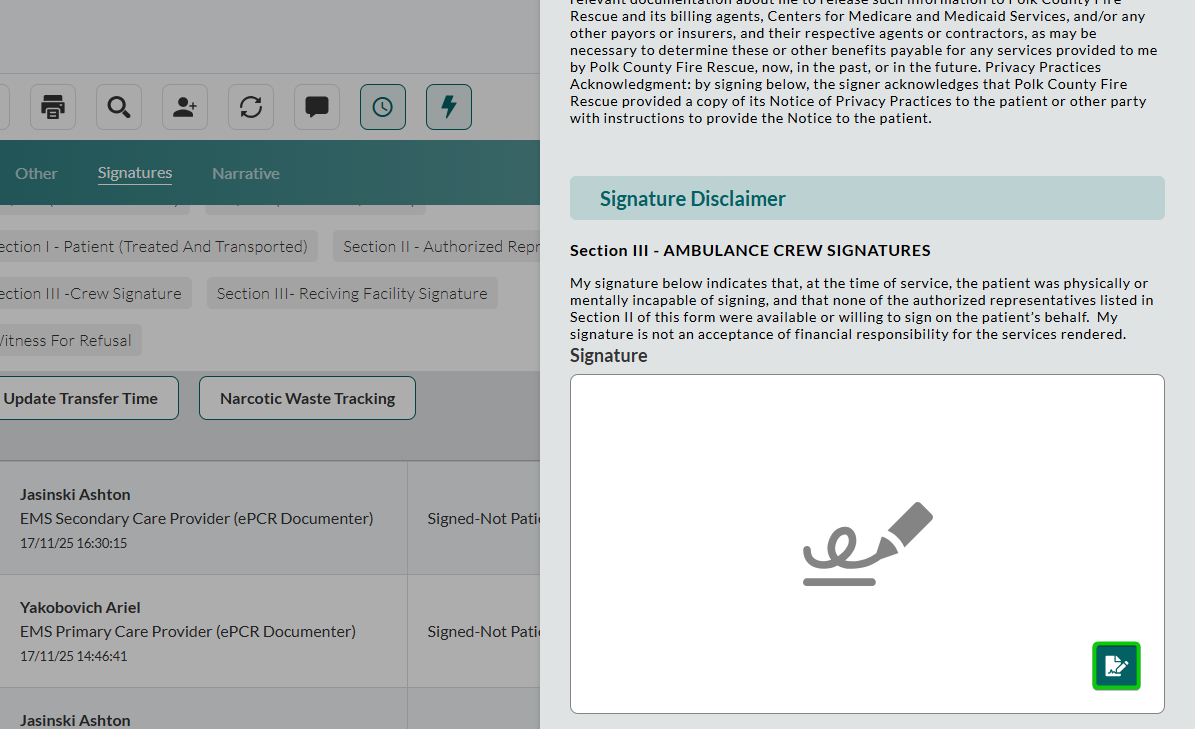Click the lightning bolt icon
The width and height of the screenshot is (1195, 729).
[x=449, y=107]
